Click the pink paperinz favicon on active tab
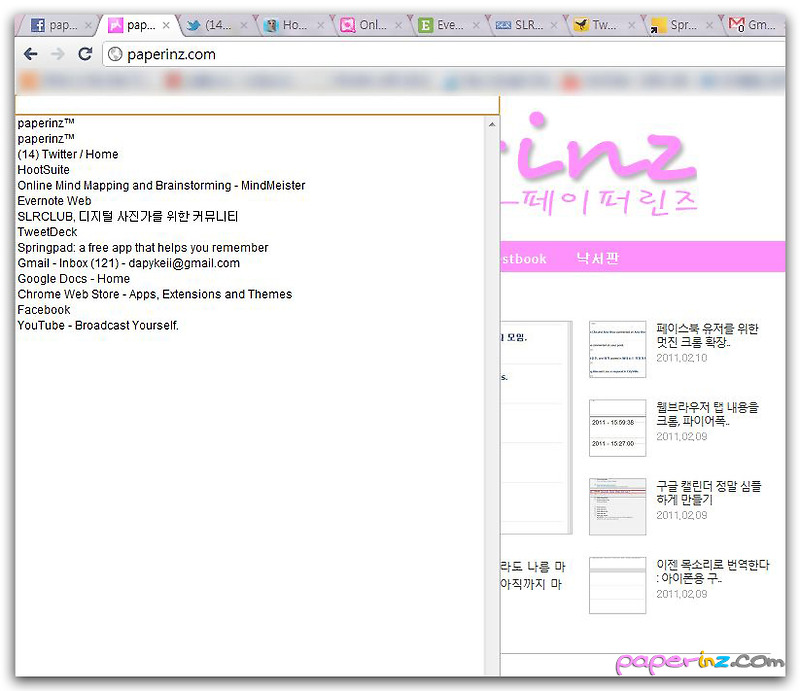The width and height of the screenshot is (800, 691). [x=115, y=25]
